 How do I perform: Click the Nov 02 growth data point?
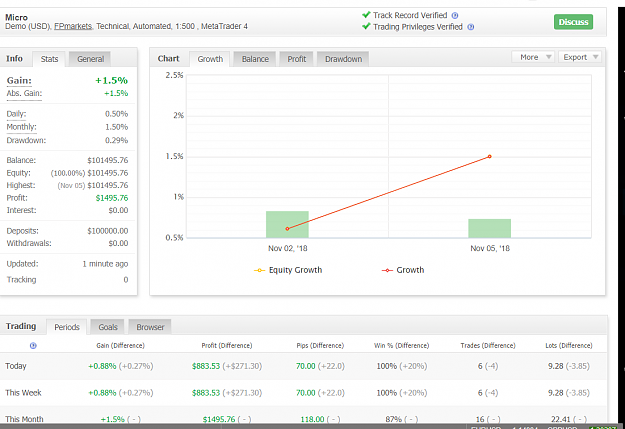pos(287,229)
